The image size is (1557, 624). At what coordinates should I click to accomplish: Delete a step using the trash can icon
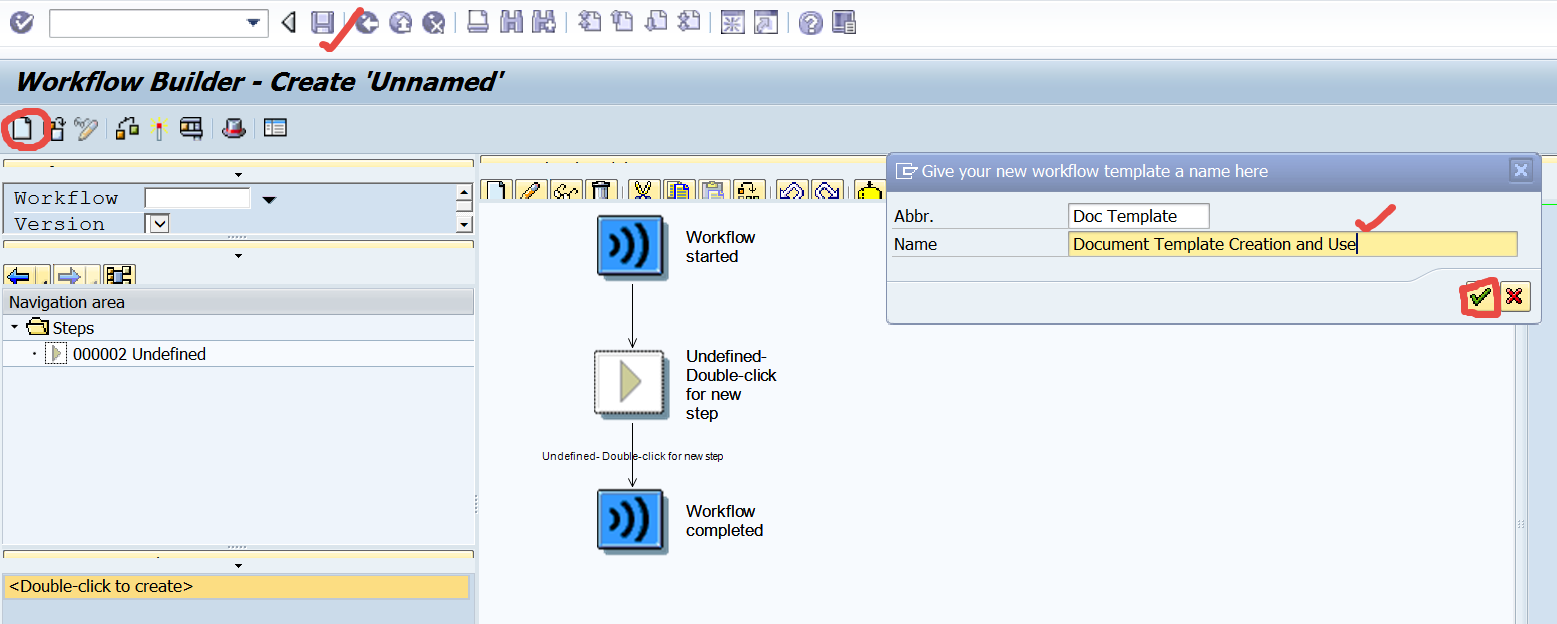tap(601, 190)
